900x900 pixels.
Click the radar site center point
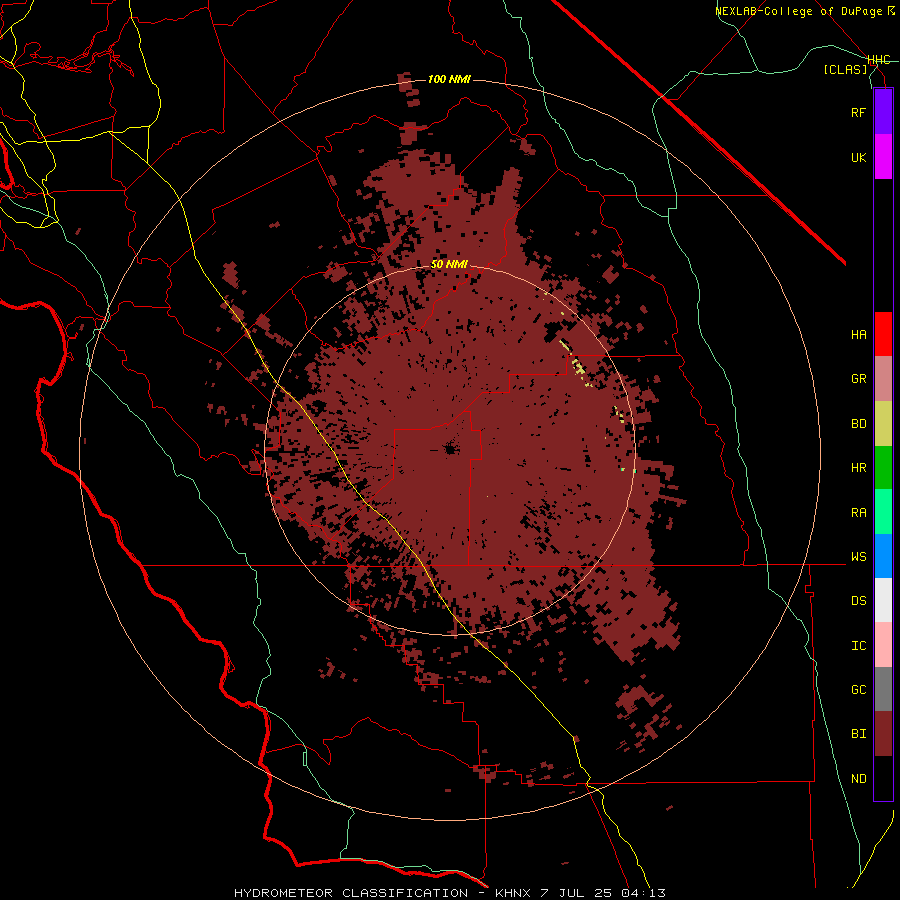point(450,449)
